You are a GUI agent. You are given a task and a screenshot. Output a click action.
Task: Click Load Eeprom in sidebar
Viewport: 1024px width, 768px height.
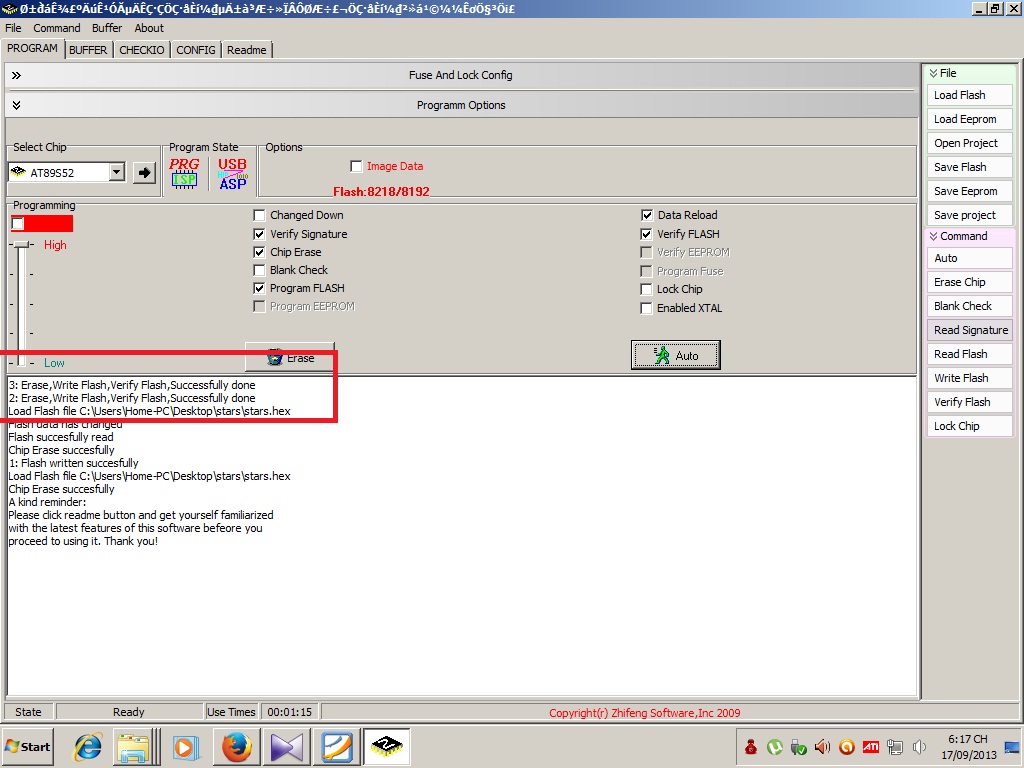tap(969, 120)
